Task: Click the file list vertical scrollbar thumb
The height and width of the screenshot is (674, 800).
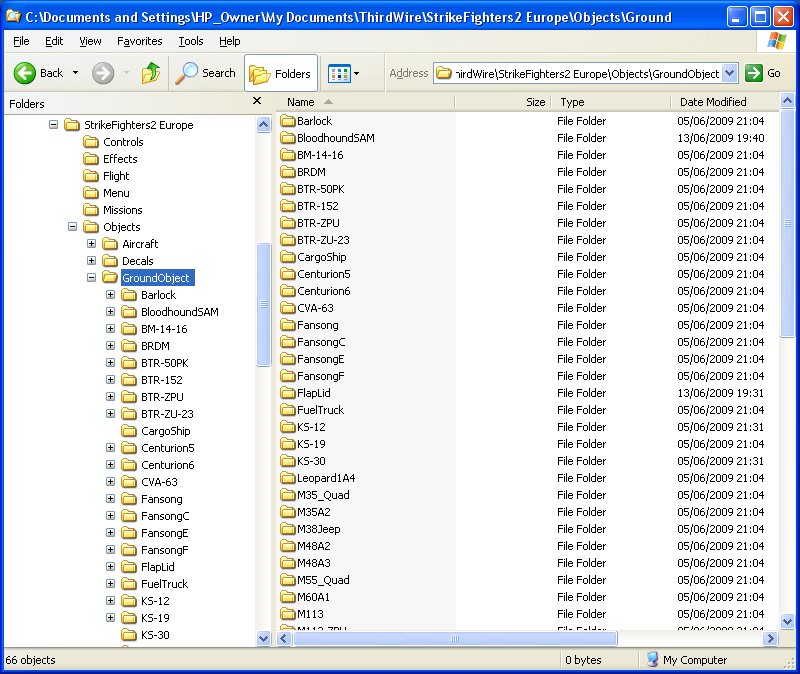Action: [787, 222]
